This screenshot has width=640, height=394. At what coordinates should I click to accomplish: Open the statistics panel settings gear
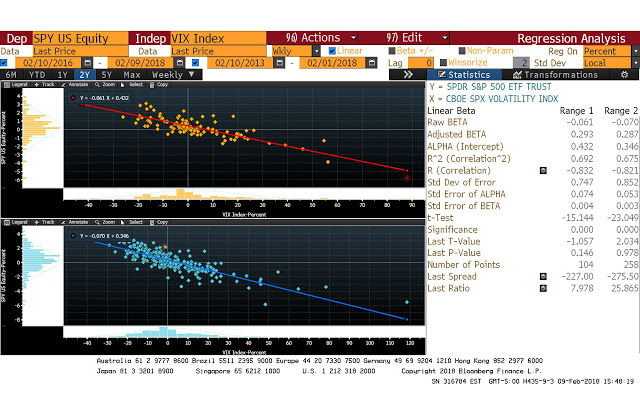point(624,75)
